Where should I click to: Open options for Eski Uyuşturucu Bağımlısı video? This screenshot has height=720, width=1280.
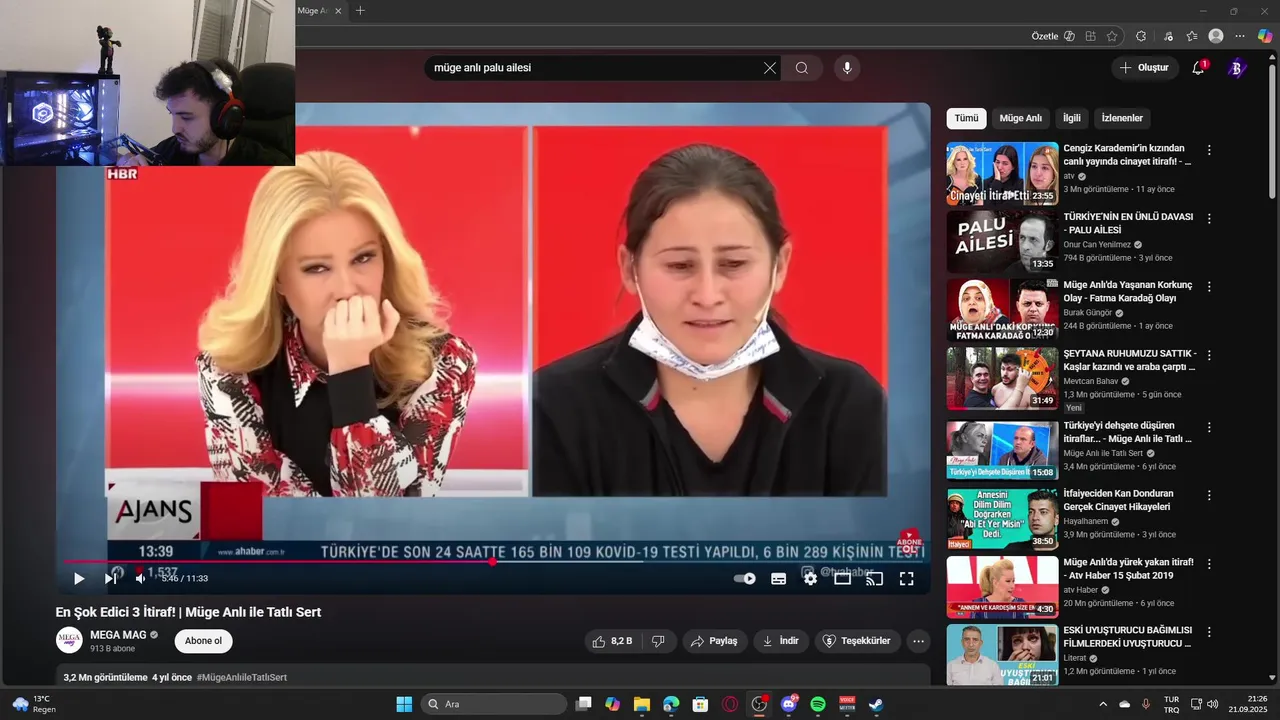coord(1209,631)
